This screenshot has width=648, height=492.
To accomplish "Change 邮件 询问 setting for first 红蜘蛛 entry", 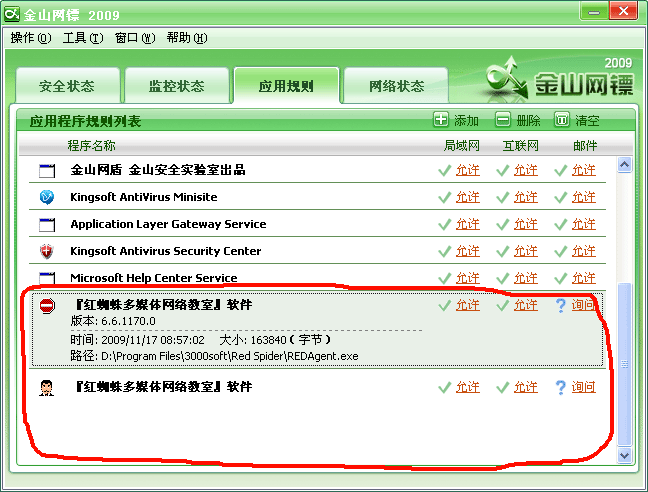I will click(x=583, y=305).
